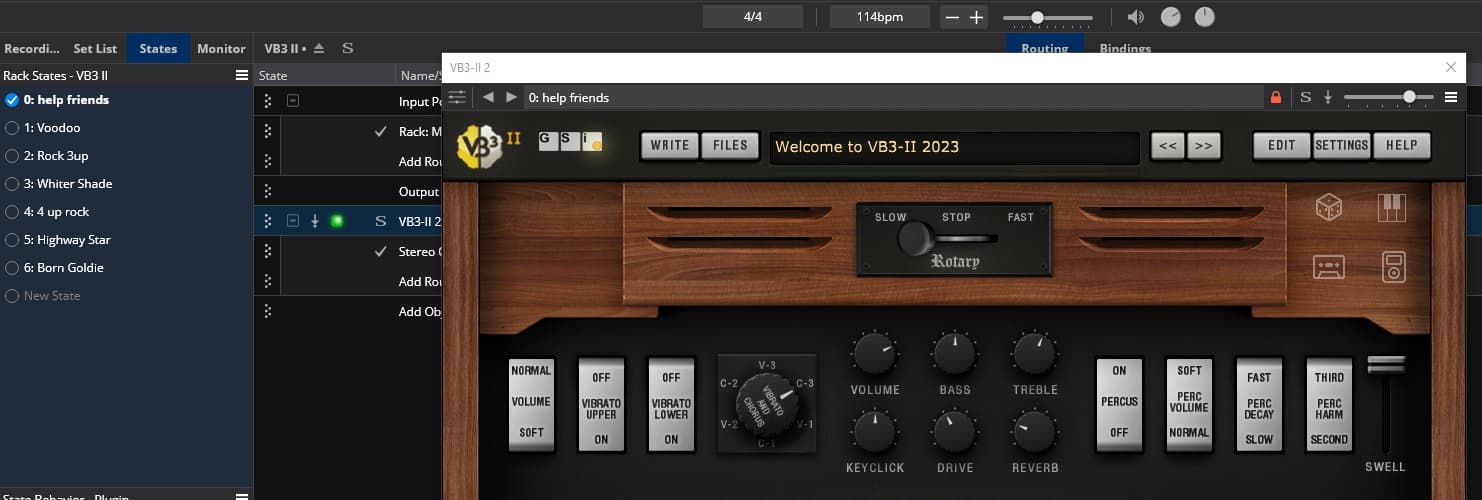Toggle Perc Decay Fast/Slow switch
This screenshot has width=1482, height=500.
click(1259, 404)
